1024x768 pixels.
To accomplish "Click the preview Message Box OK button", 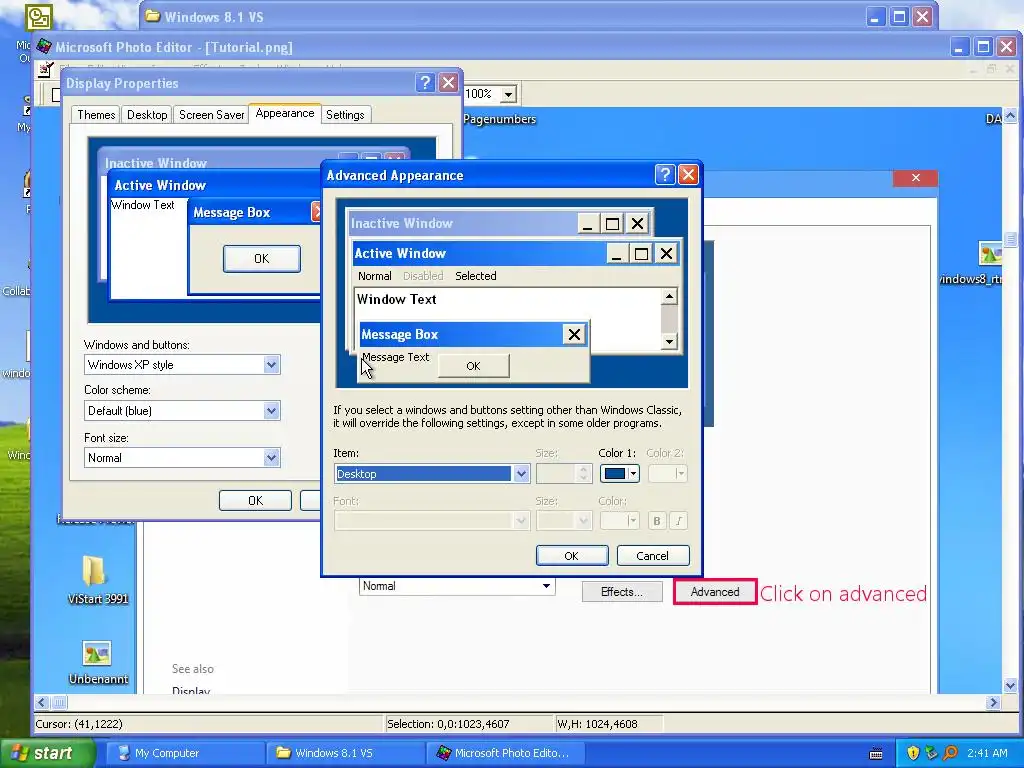I will (x=473, y=366).
